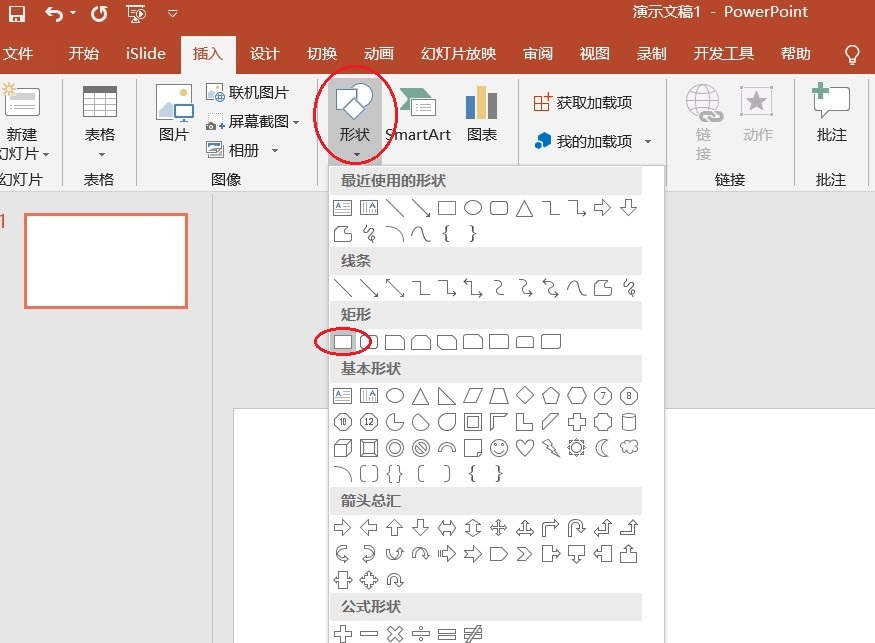Select the lightning bolt shape

pos(551,448)
